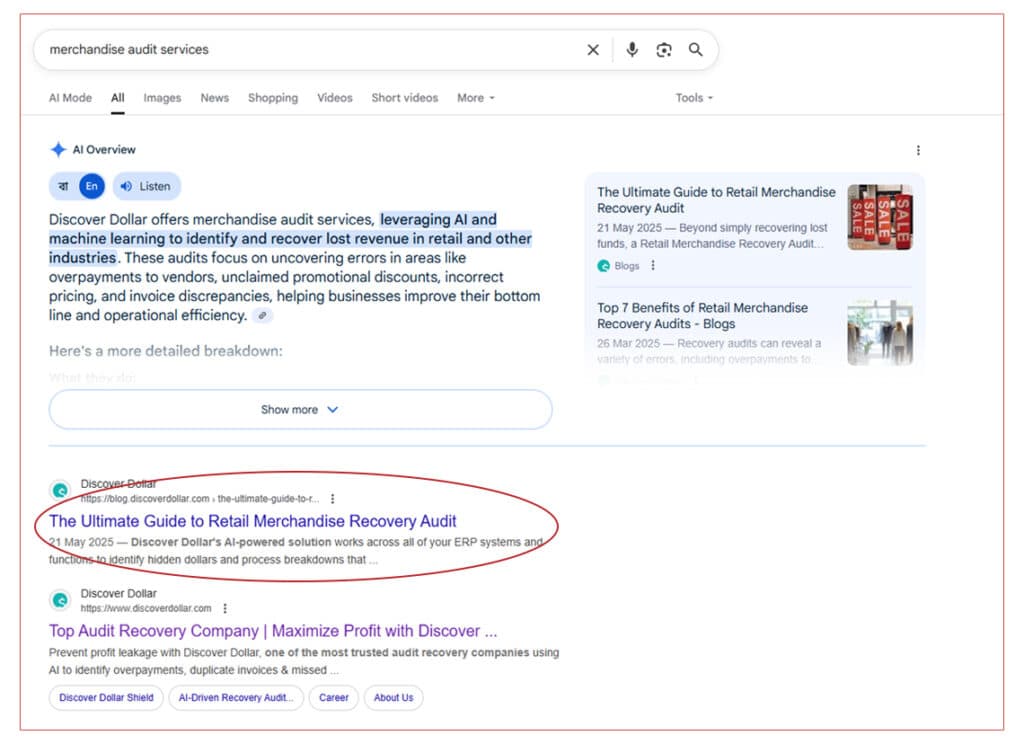
Task: Open Google Lens image search
Action: (x=664, y=50)
